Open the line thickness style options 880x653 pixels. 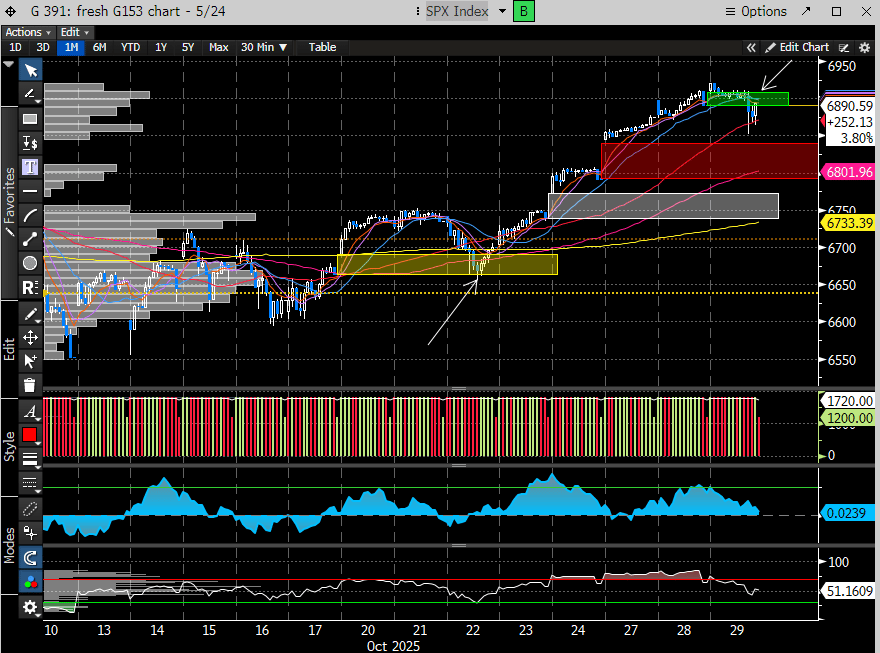(30, 459)
